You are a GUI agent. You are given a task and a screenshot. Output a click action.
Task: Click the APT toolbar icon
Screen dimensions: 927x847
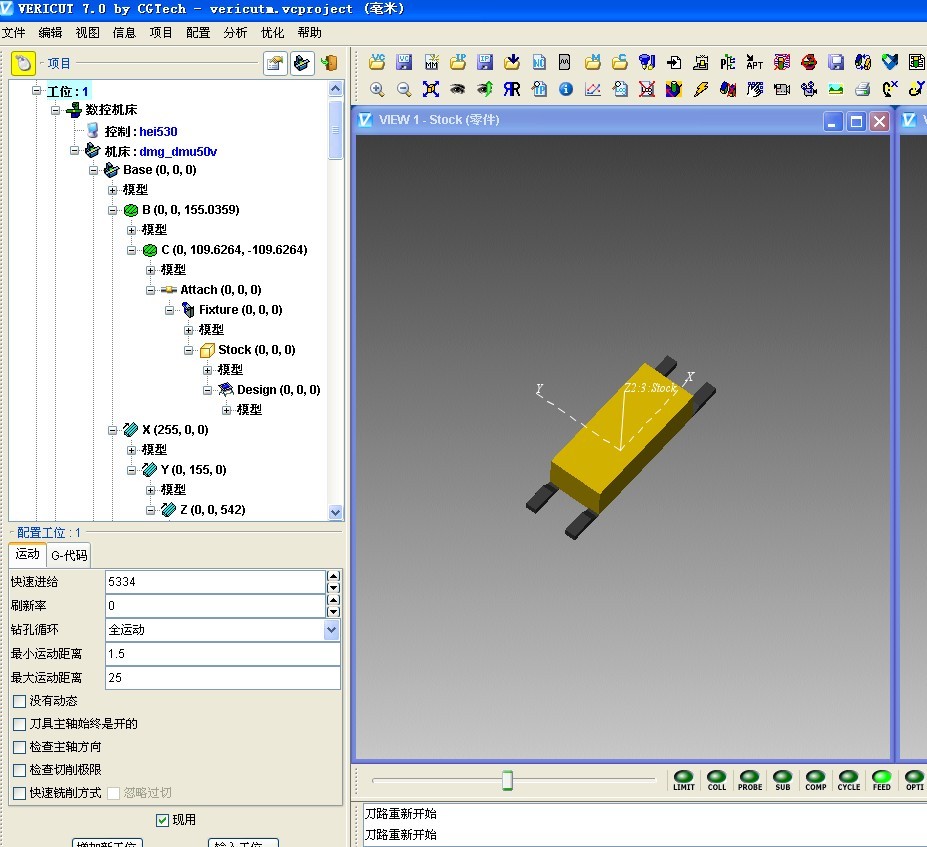coord(754,62)
